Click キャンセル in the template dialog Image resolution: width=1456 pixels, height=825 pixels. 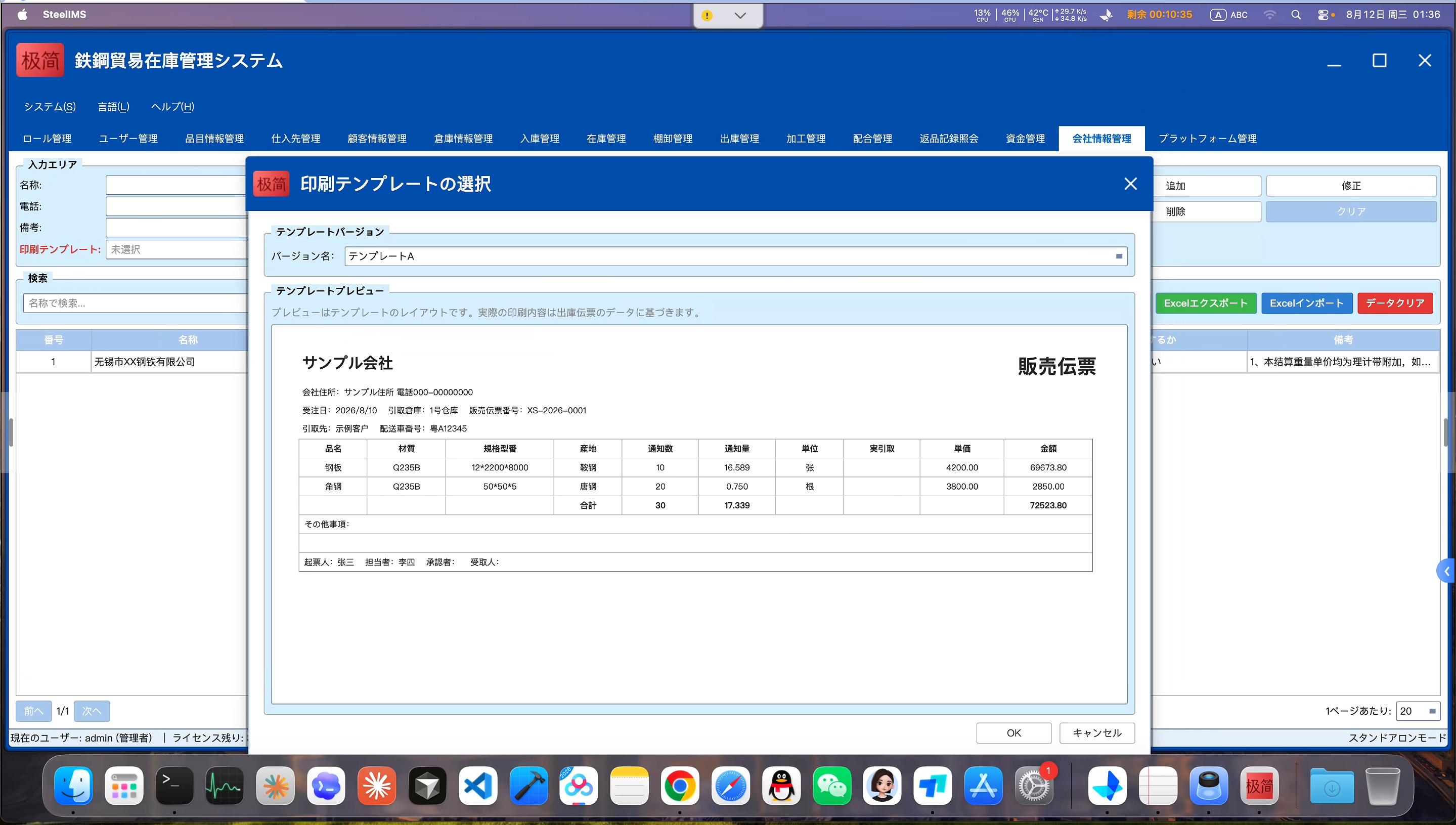pos(1097,732)
